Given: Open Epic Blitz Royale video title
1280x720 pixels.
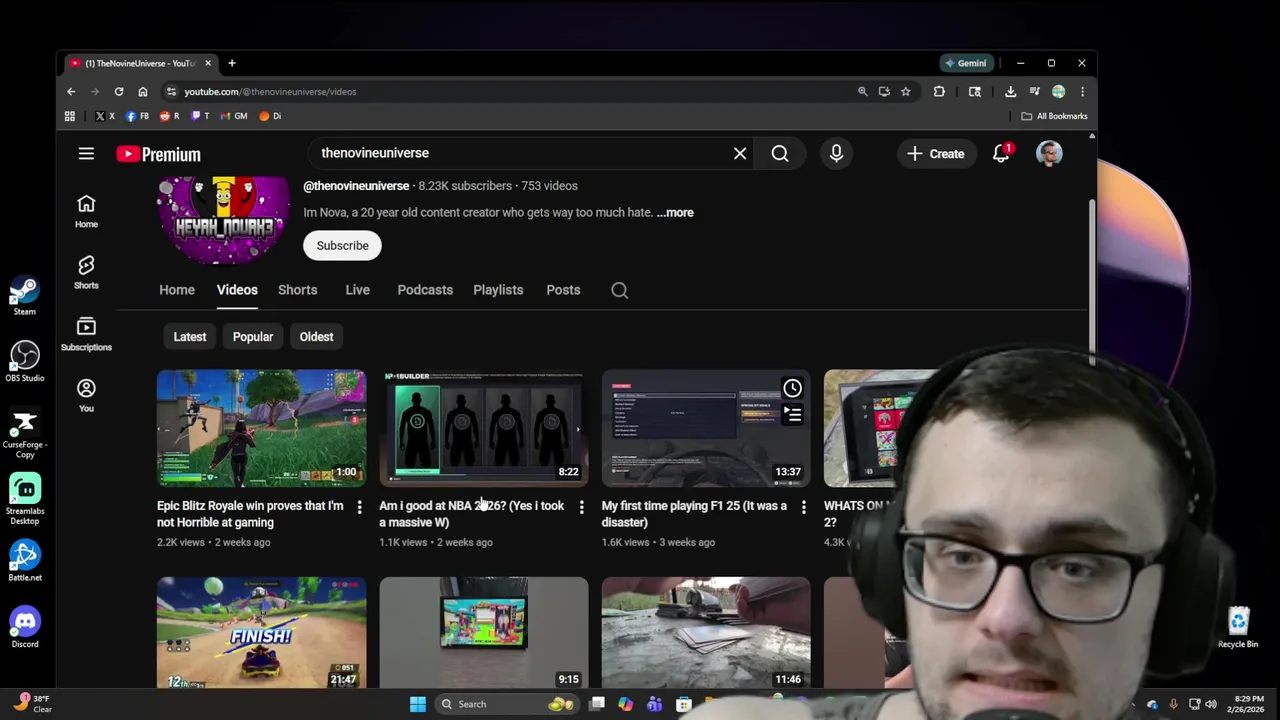Looking at the screenshot, I should 250,514.
